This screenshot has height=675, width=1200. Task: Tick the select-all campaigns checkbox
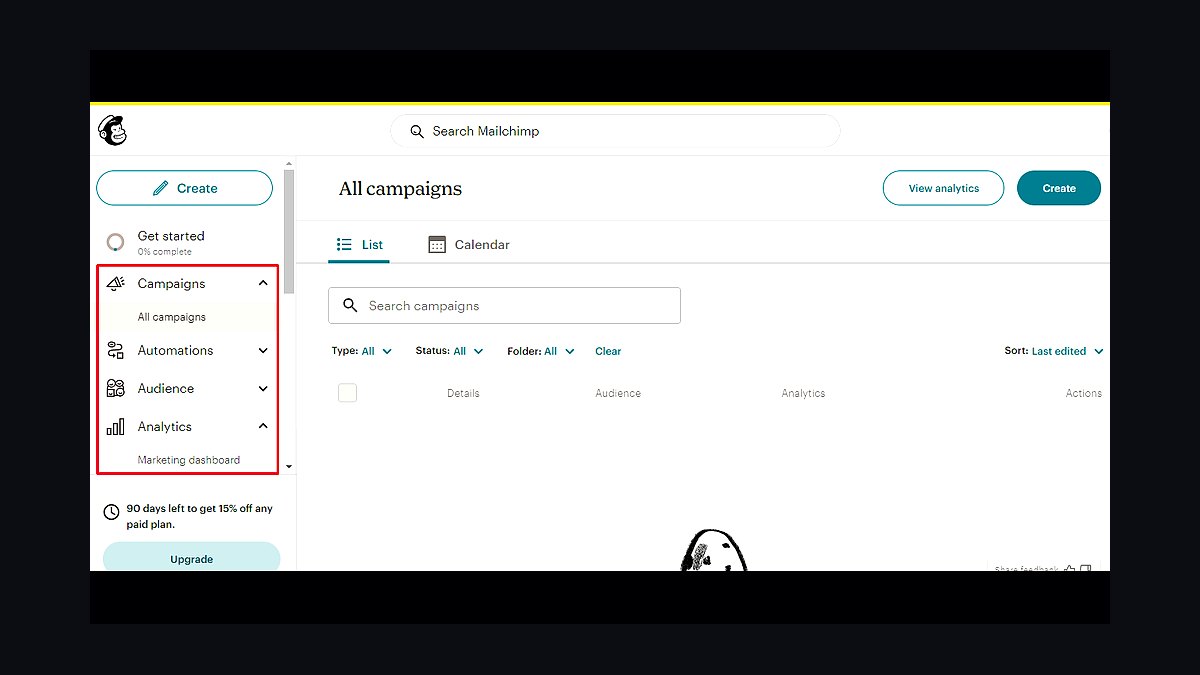(x=347, y=393)
